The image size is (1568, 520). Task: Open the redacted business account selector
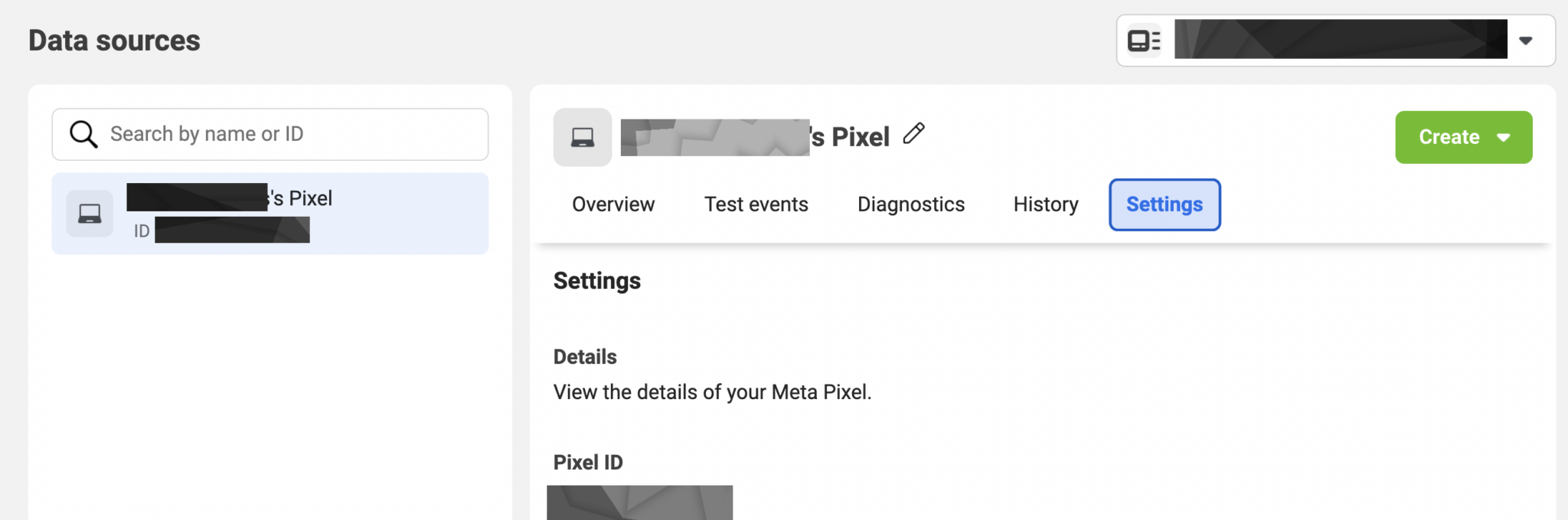(1340, 40)
